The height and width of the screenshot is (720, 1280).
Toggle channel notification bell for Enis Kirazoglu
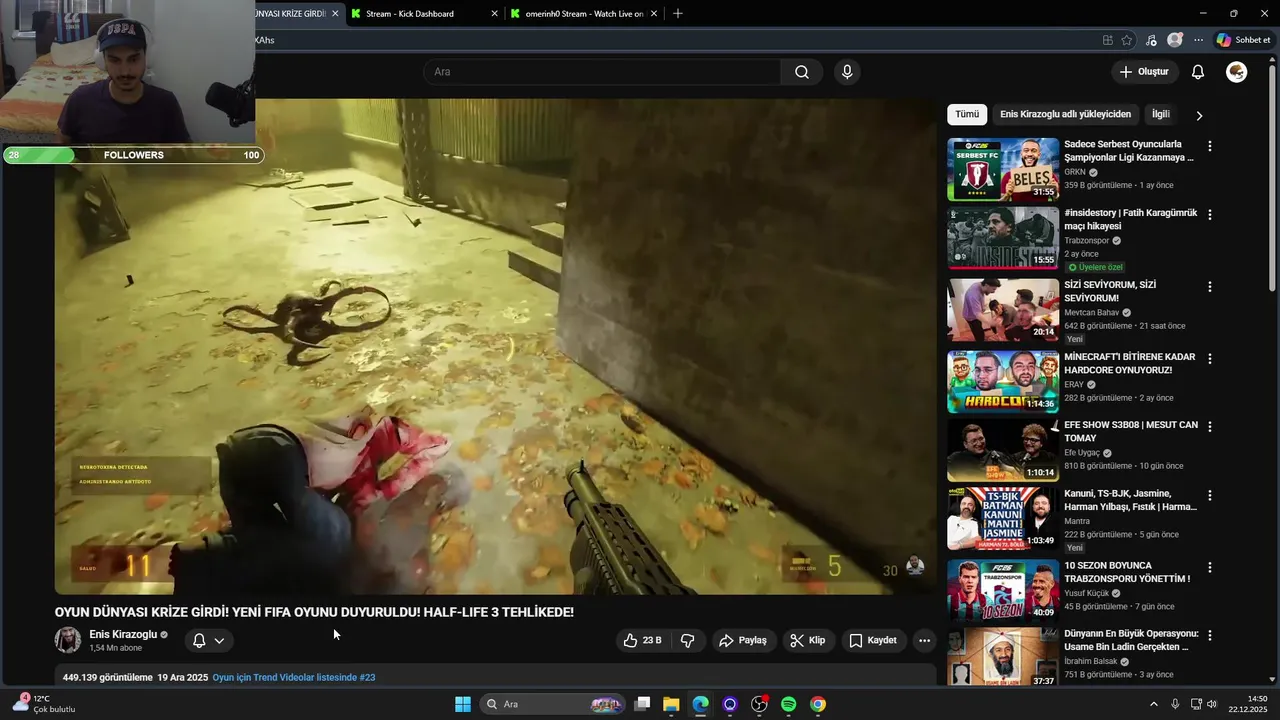click(199, 640)
